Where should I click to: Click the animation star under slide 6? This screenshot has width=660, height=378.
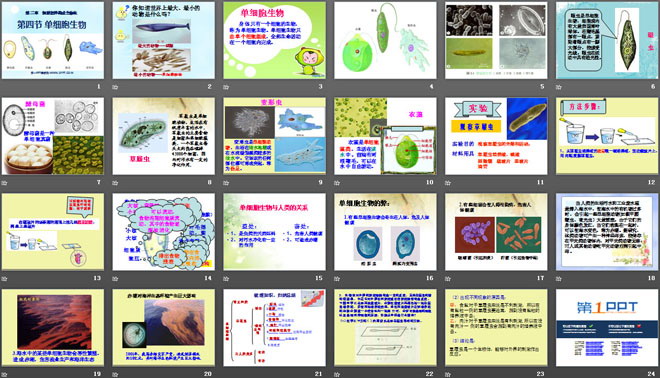(559, 87)
